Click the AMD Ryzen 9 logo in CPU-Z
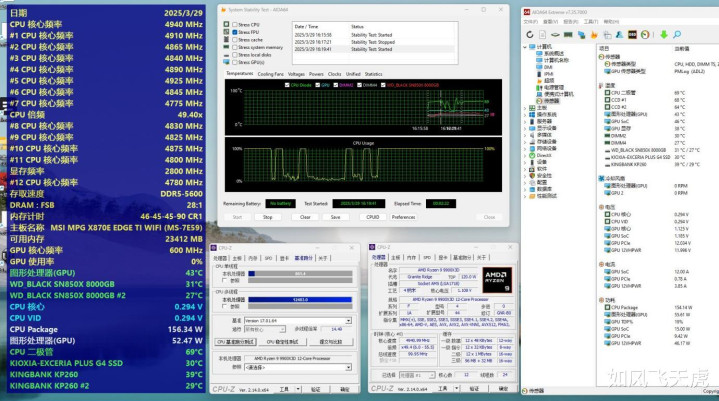 click(497, 280)
